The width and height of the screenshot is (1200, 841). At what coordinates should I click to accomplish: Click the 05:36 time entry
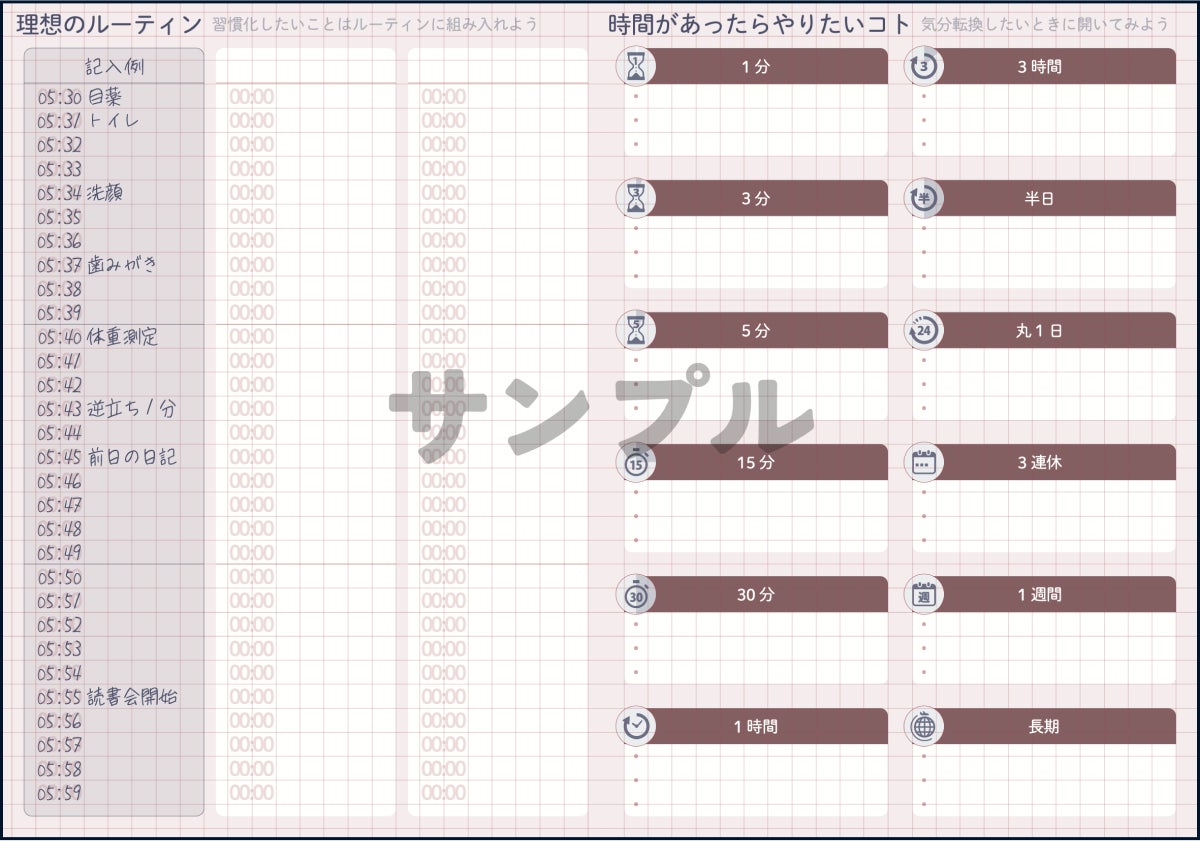tap(60, 241)
